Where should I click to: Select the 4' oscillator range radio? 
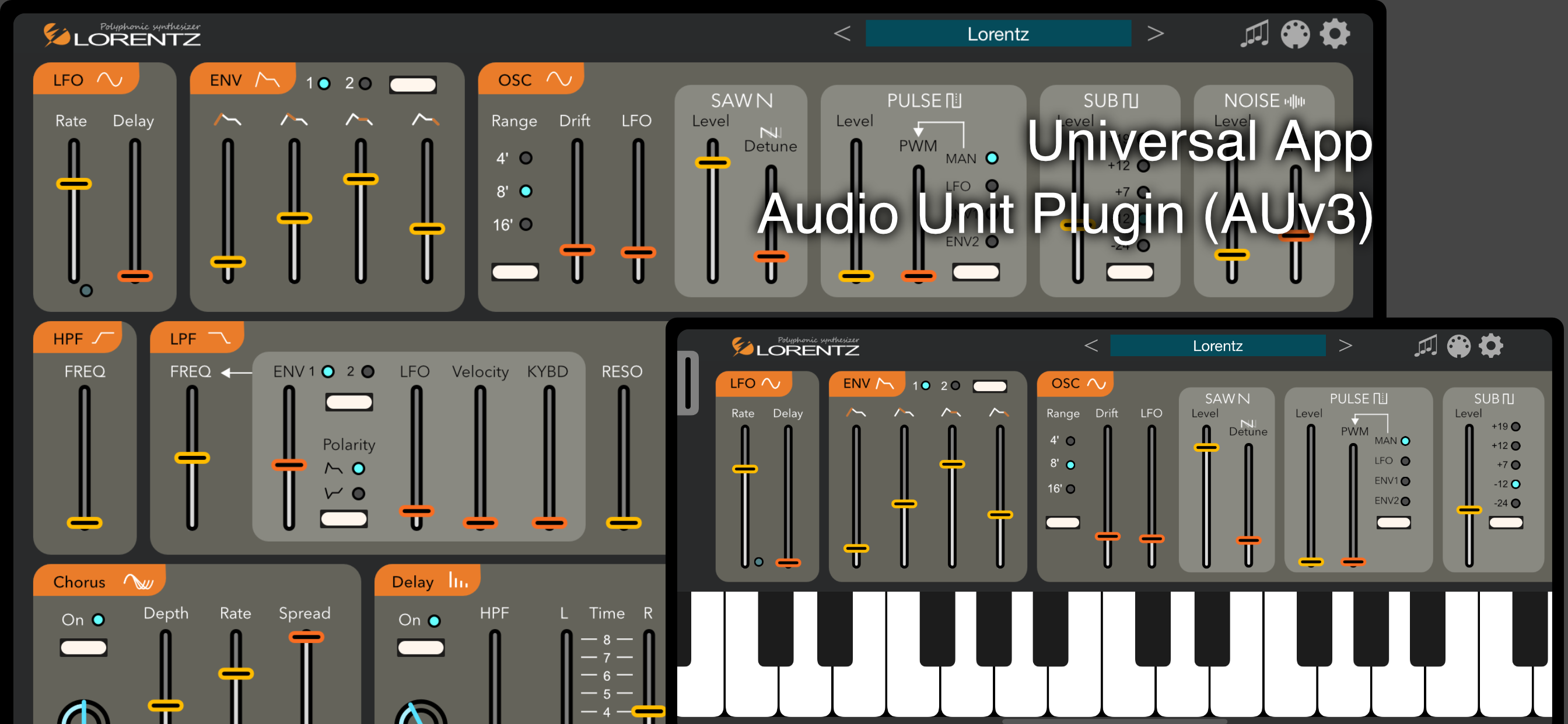[526, 158]
